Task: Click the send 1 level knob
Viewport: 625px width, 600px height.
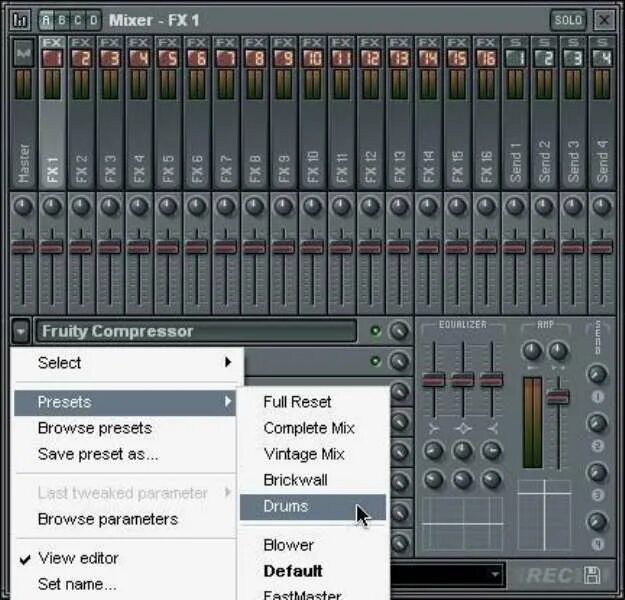Action: (x=597, y=374)
